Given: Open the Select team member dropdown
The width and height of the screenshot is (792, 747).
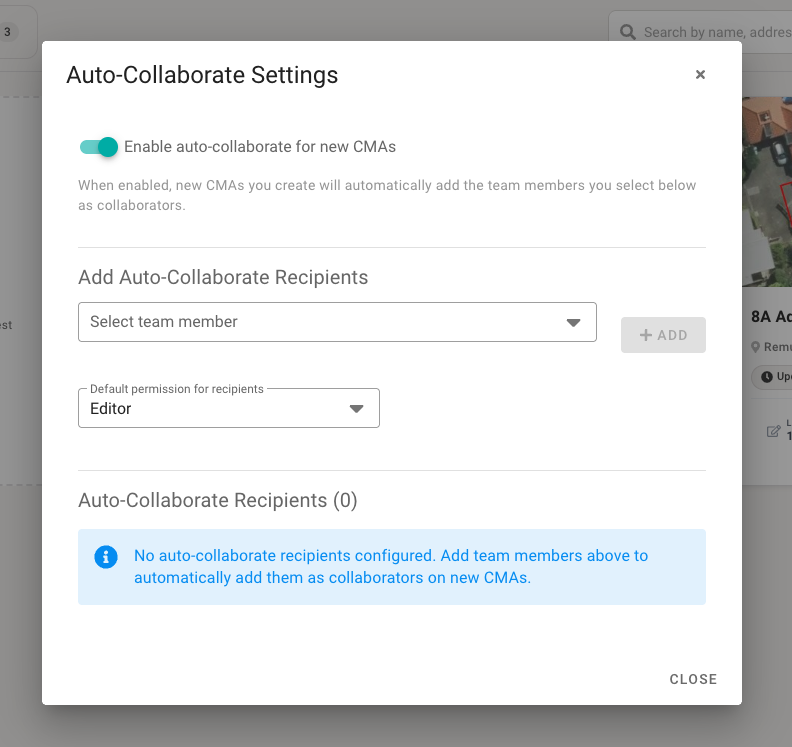Looking at the screenshot, I should tap(337, 322).
